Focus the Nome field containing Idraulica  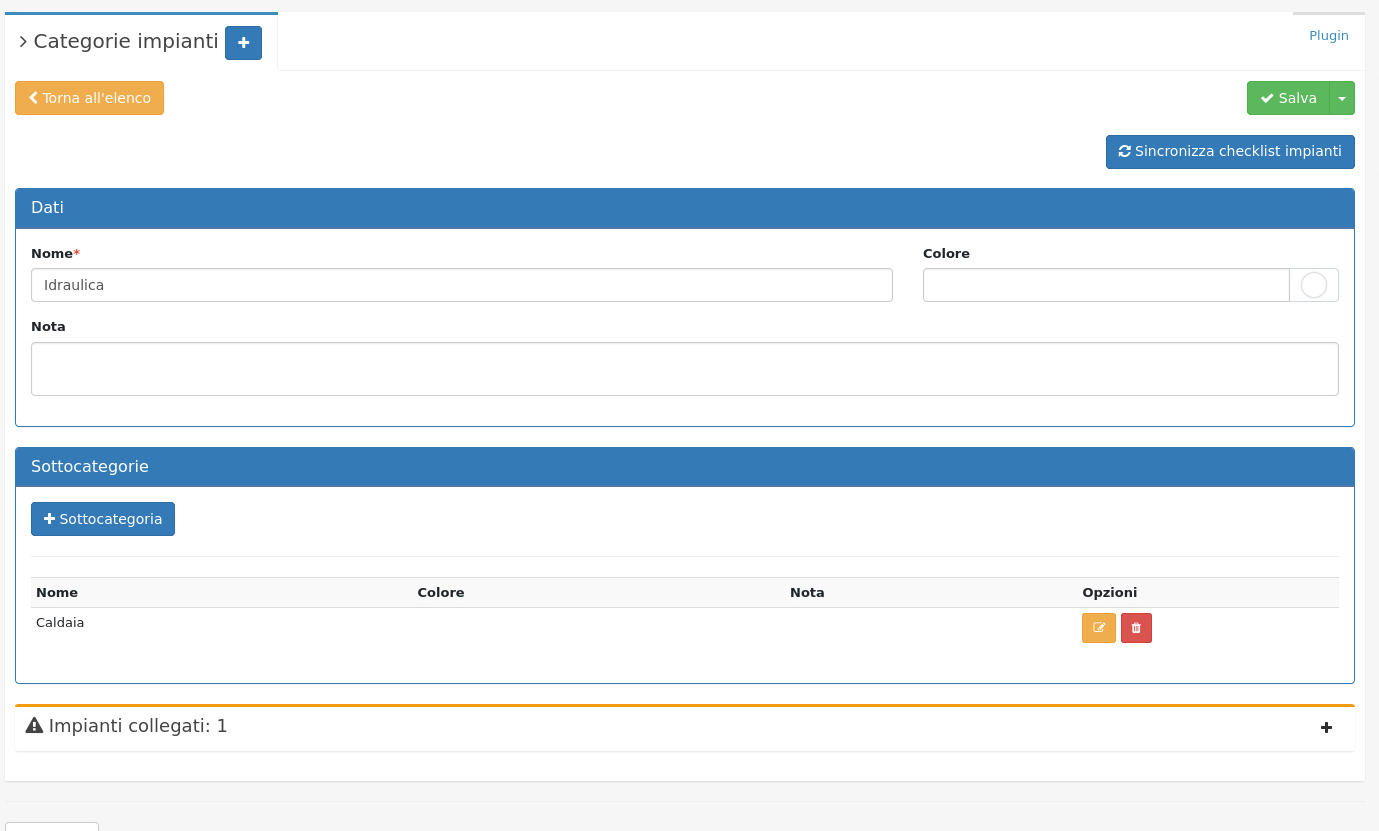(461, 285)
